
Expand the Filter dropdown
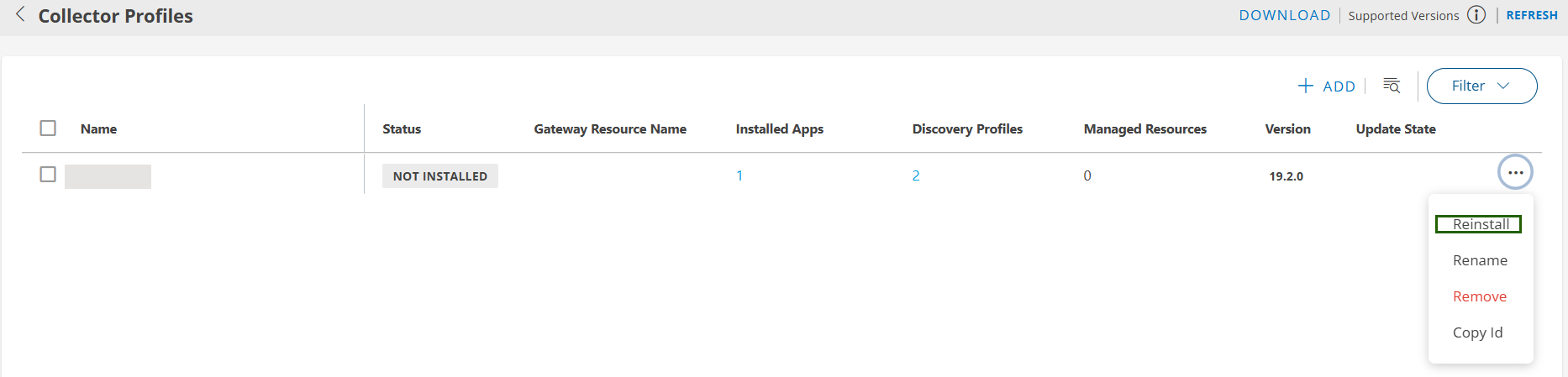pos(1481,86)
